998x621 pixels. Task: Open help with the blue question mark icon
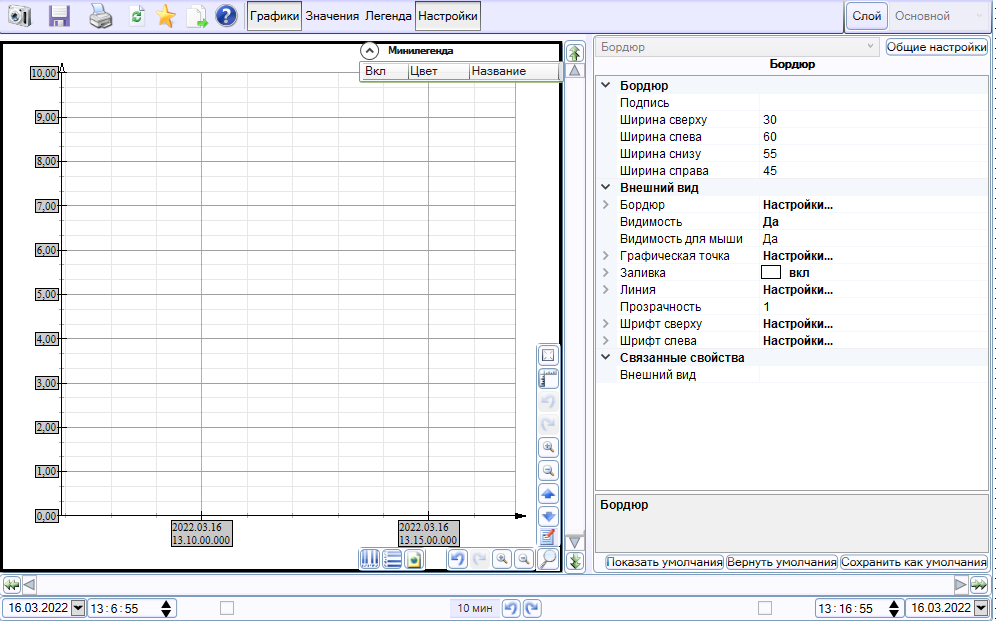click(226, 16)
